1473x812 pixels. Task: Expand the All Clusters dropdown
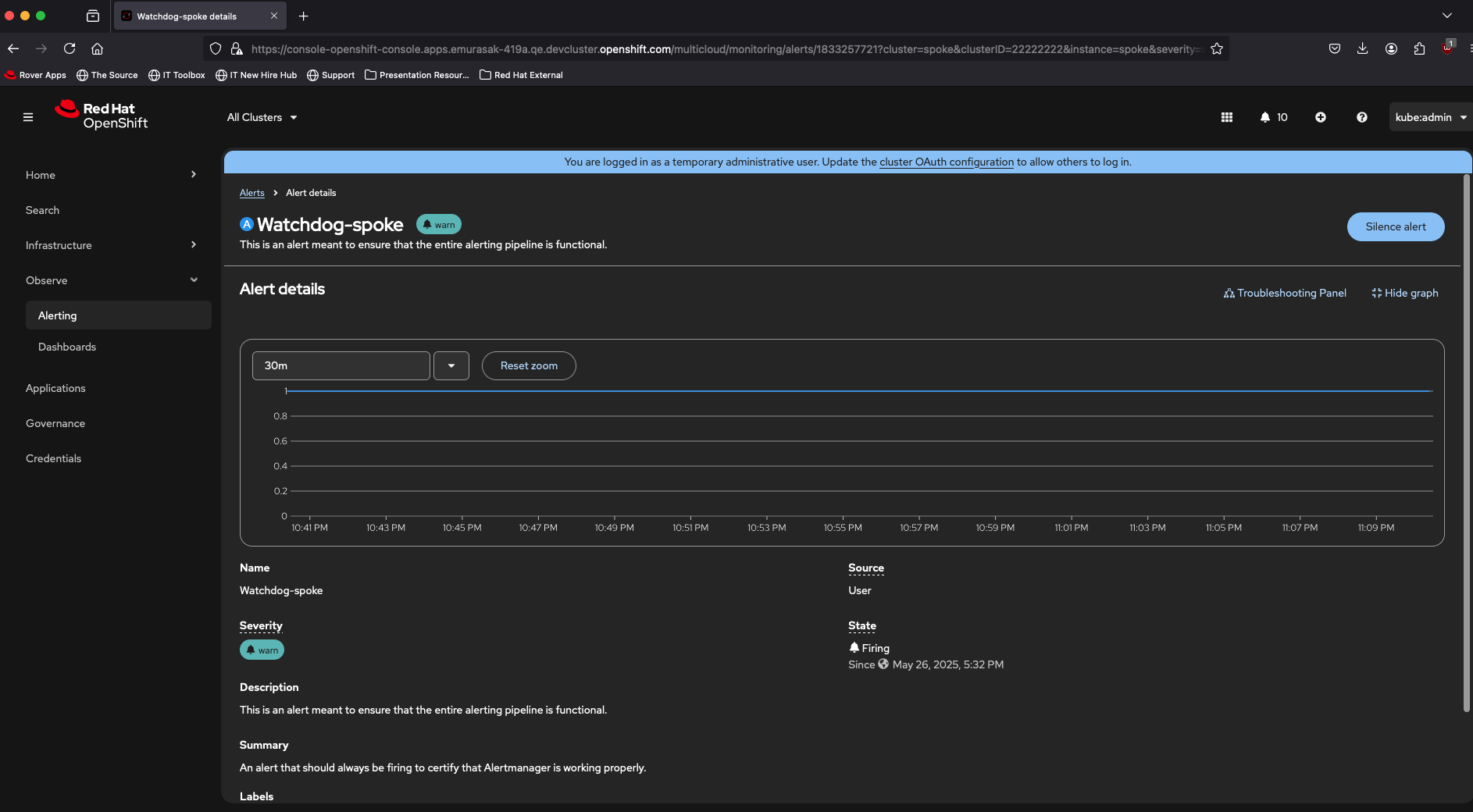(x=262, y=117)
